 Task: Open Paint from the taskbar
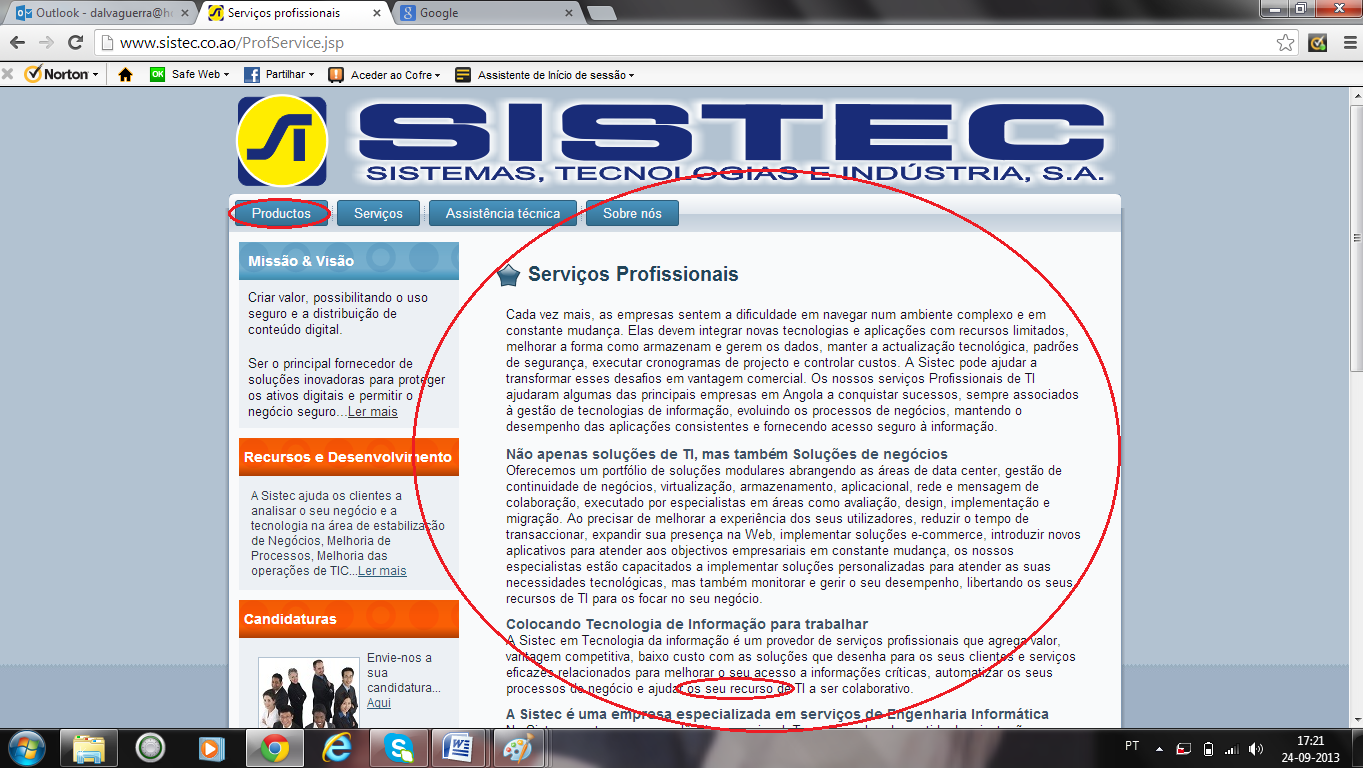tap(519, 748)
